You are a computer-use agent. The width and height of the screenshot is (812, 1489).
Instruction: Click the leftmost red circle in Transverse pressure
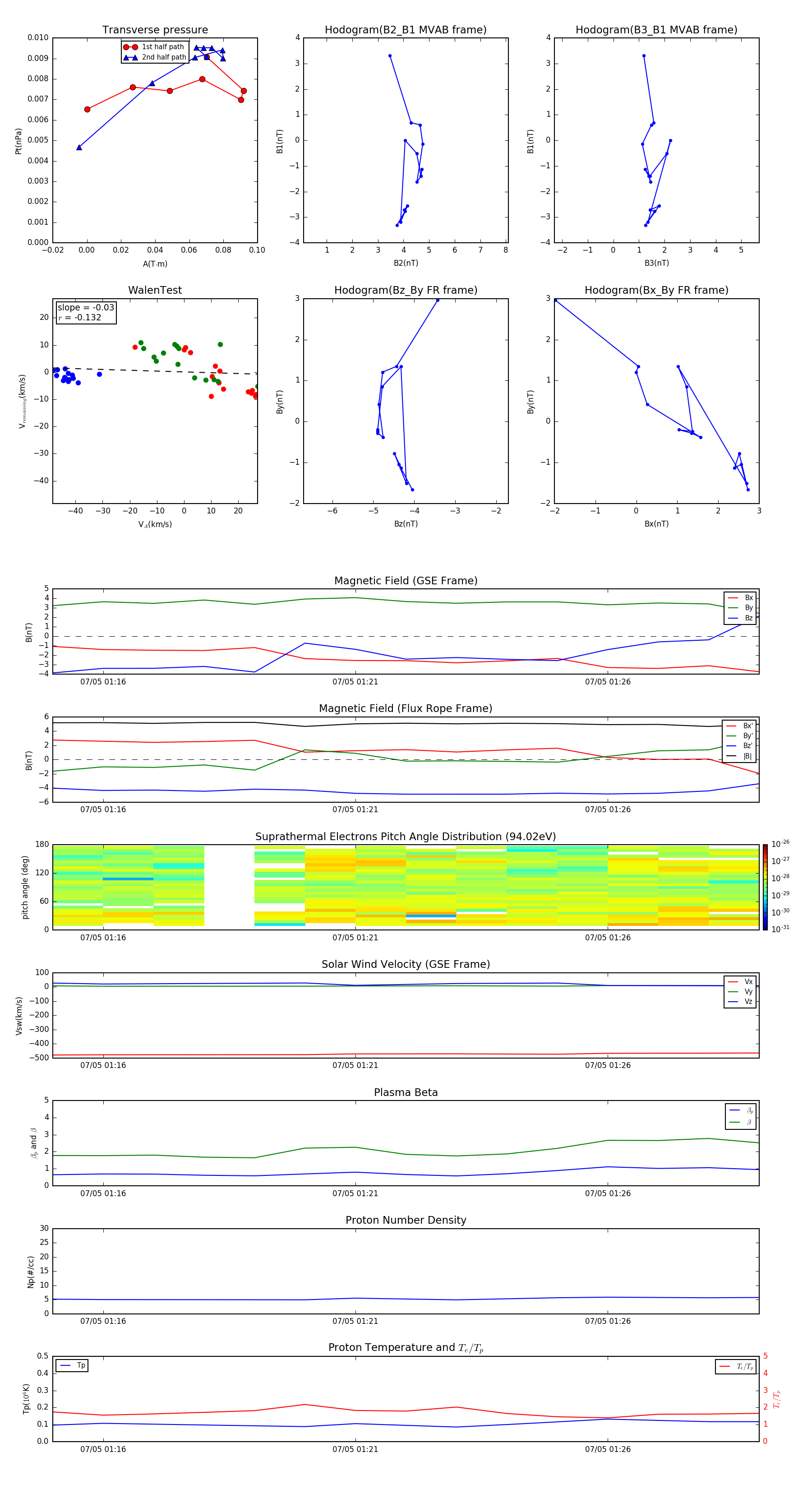click(x=87, y=109)
